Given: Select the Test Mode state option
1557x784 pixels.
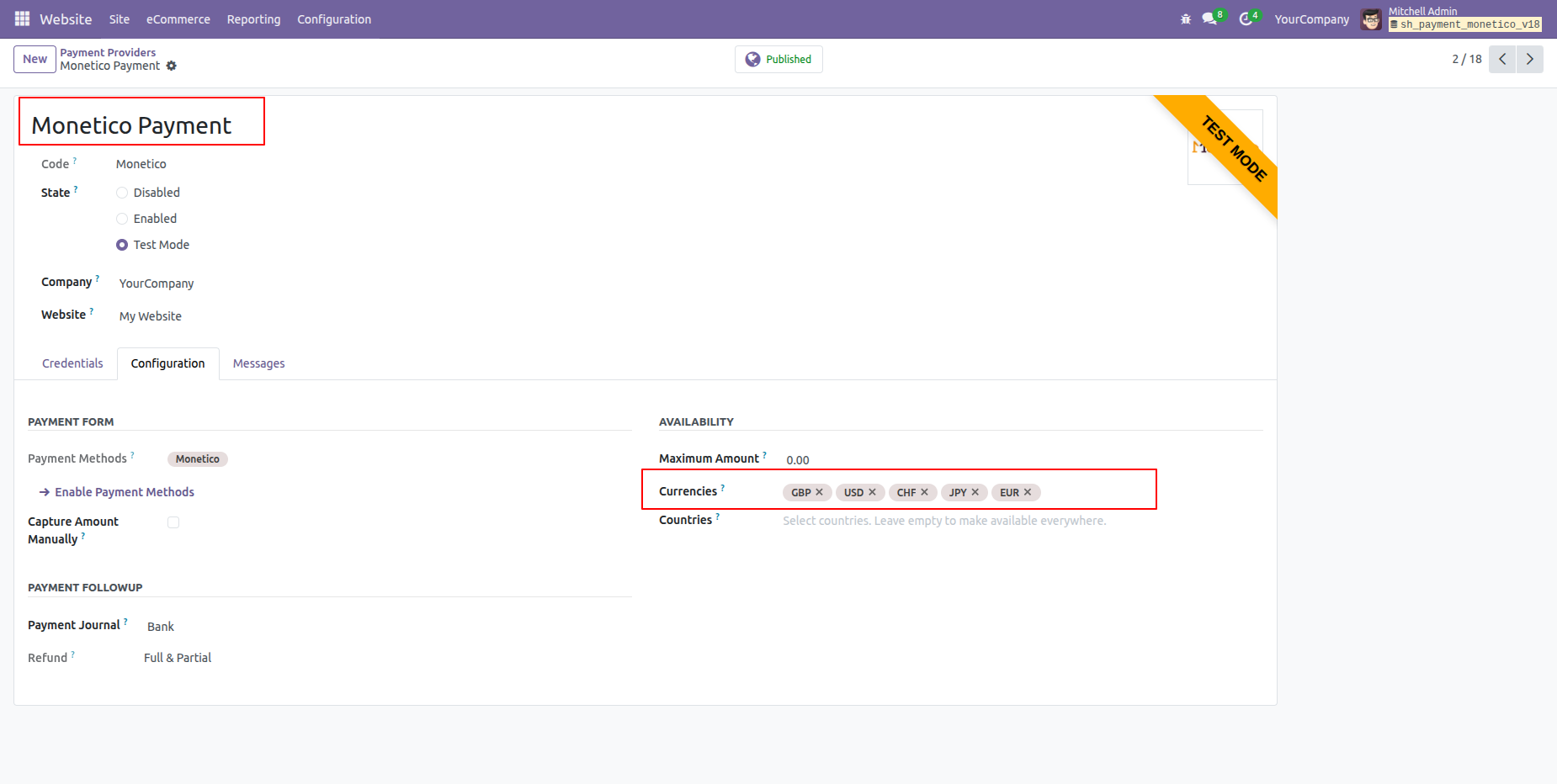Looking at the screenshot, I should tap(122, 245).
